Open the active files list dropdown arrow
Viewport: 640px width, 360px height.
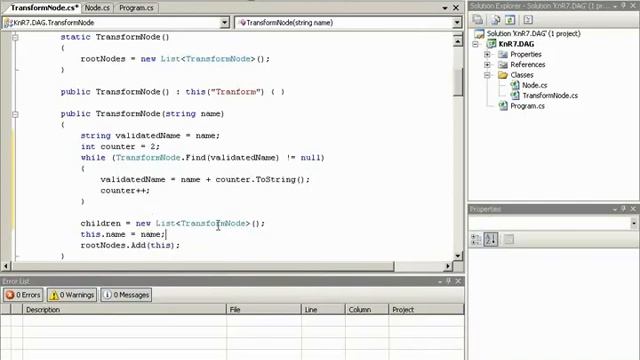coord(445,8)
